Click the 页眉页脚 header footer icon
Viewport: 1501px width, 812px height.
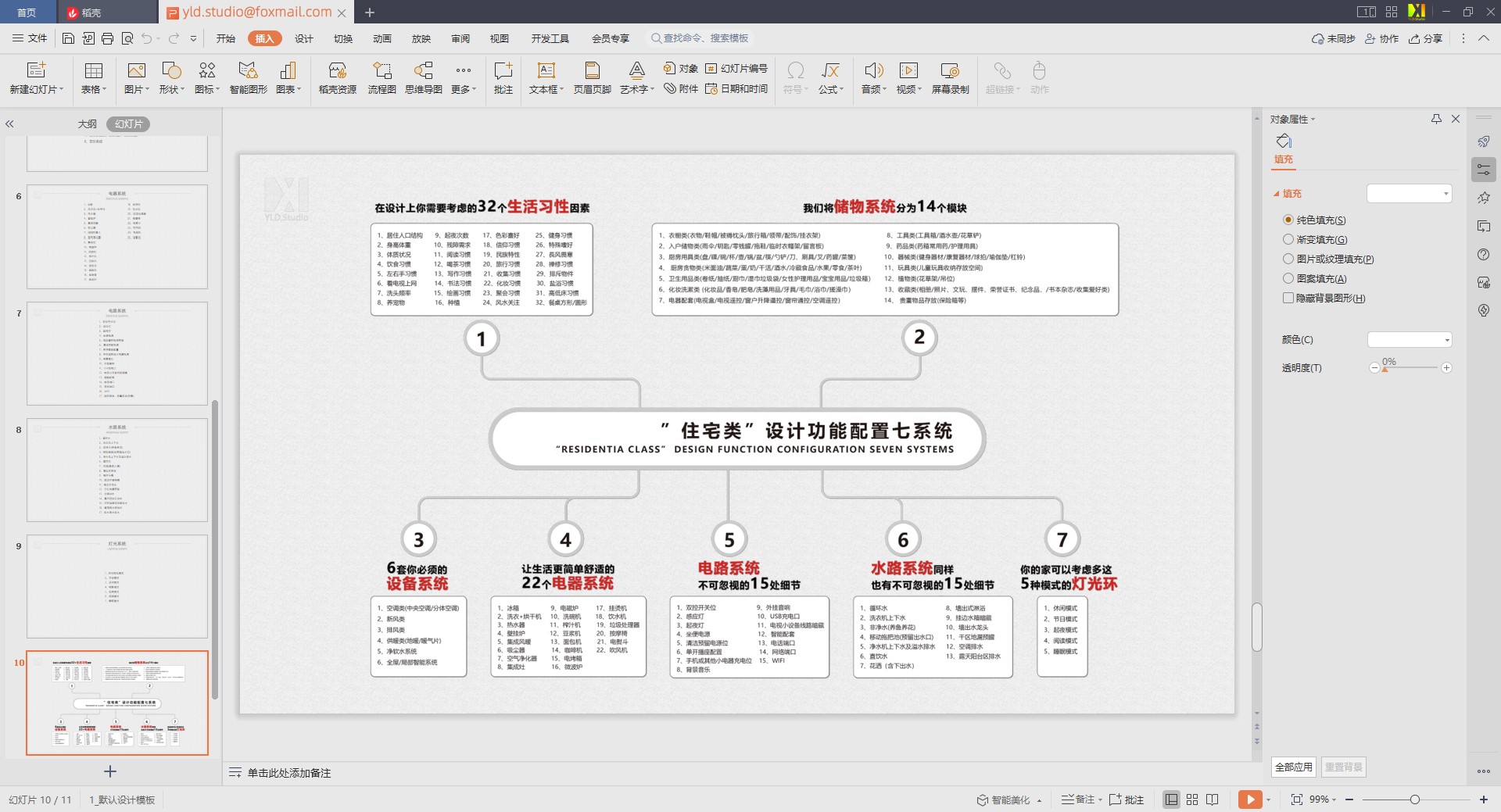pyautogui.click(x=592, y=77)
